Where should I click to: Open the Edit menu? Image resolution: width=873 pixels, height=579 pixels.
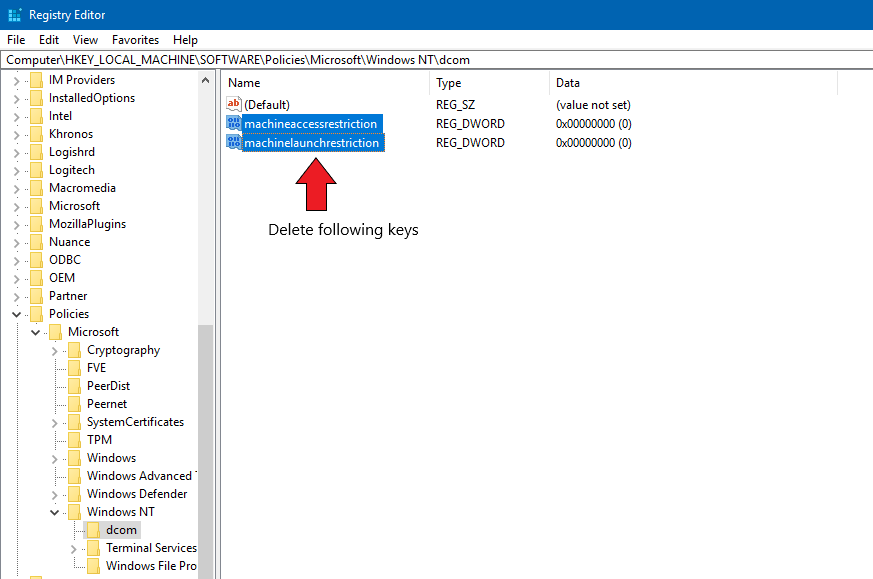pyautogui.click(x=49, y=40)
